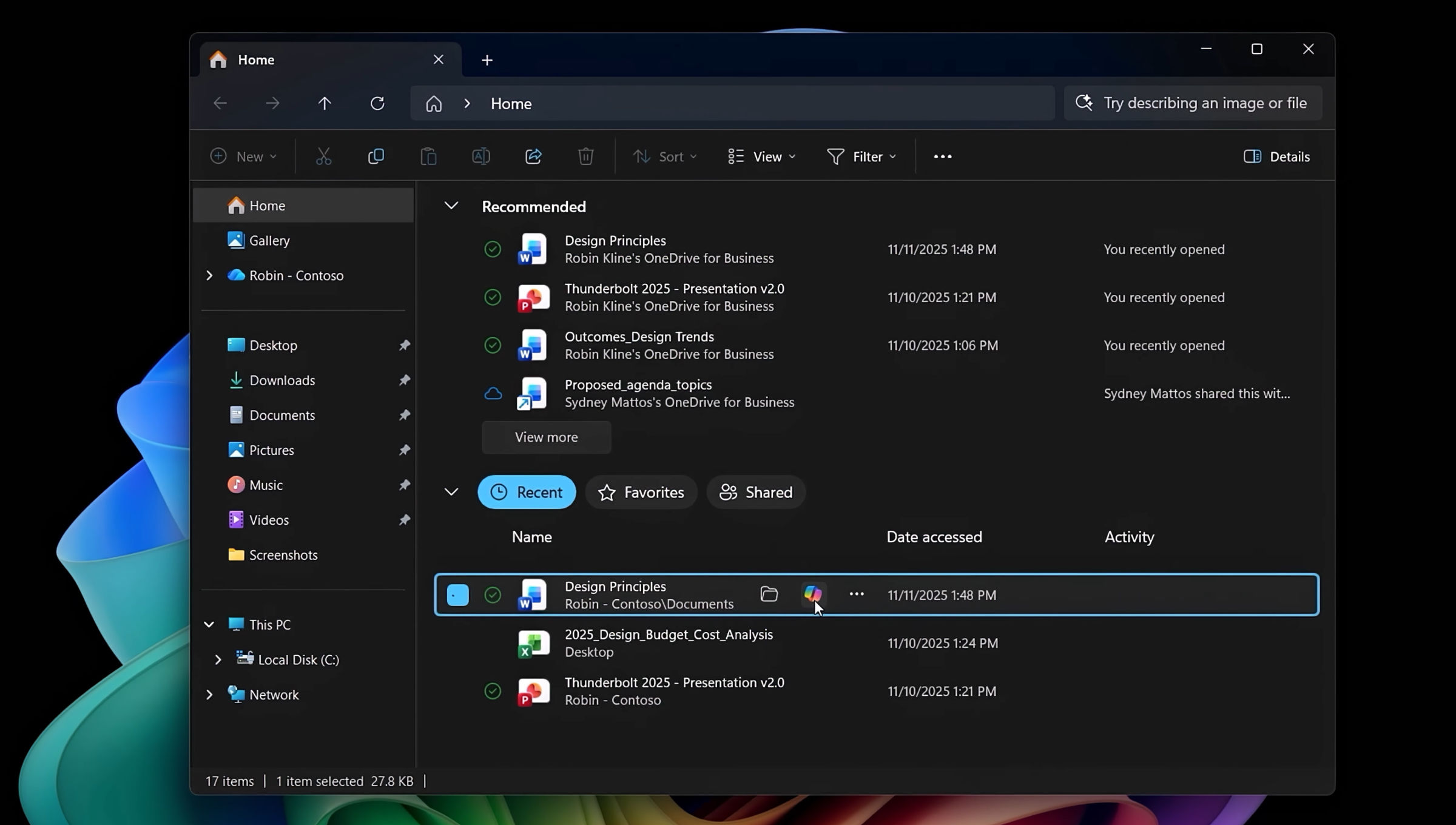The image size is (1456, 825).
Task: Share the selected file using the toolbar
Action: click(533, 156)
